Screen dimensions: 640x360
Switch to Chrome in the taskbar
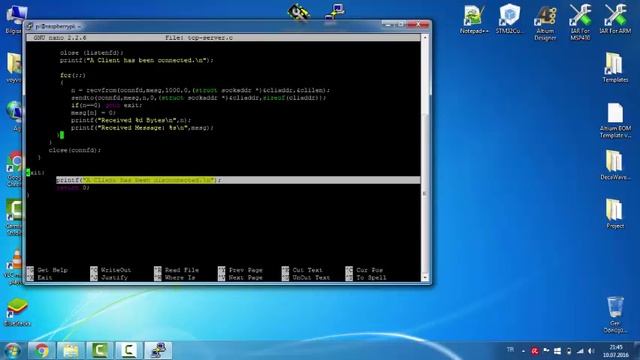point(42,350)
